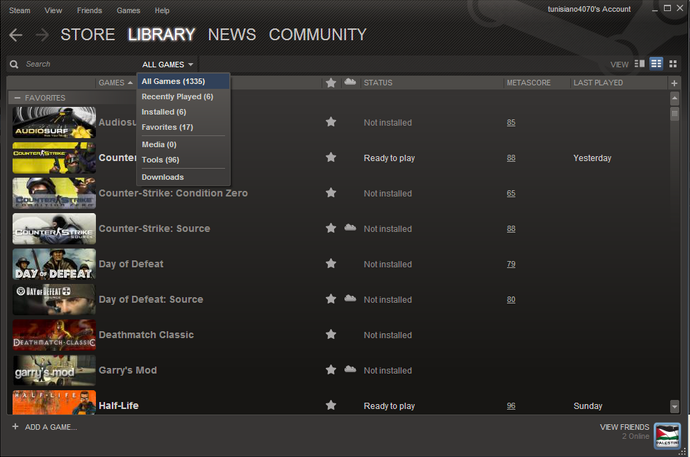
Task: Switch to detail view icon
Action: point(639,64)
